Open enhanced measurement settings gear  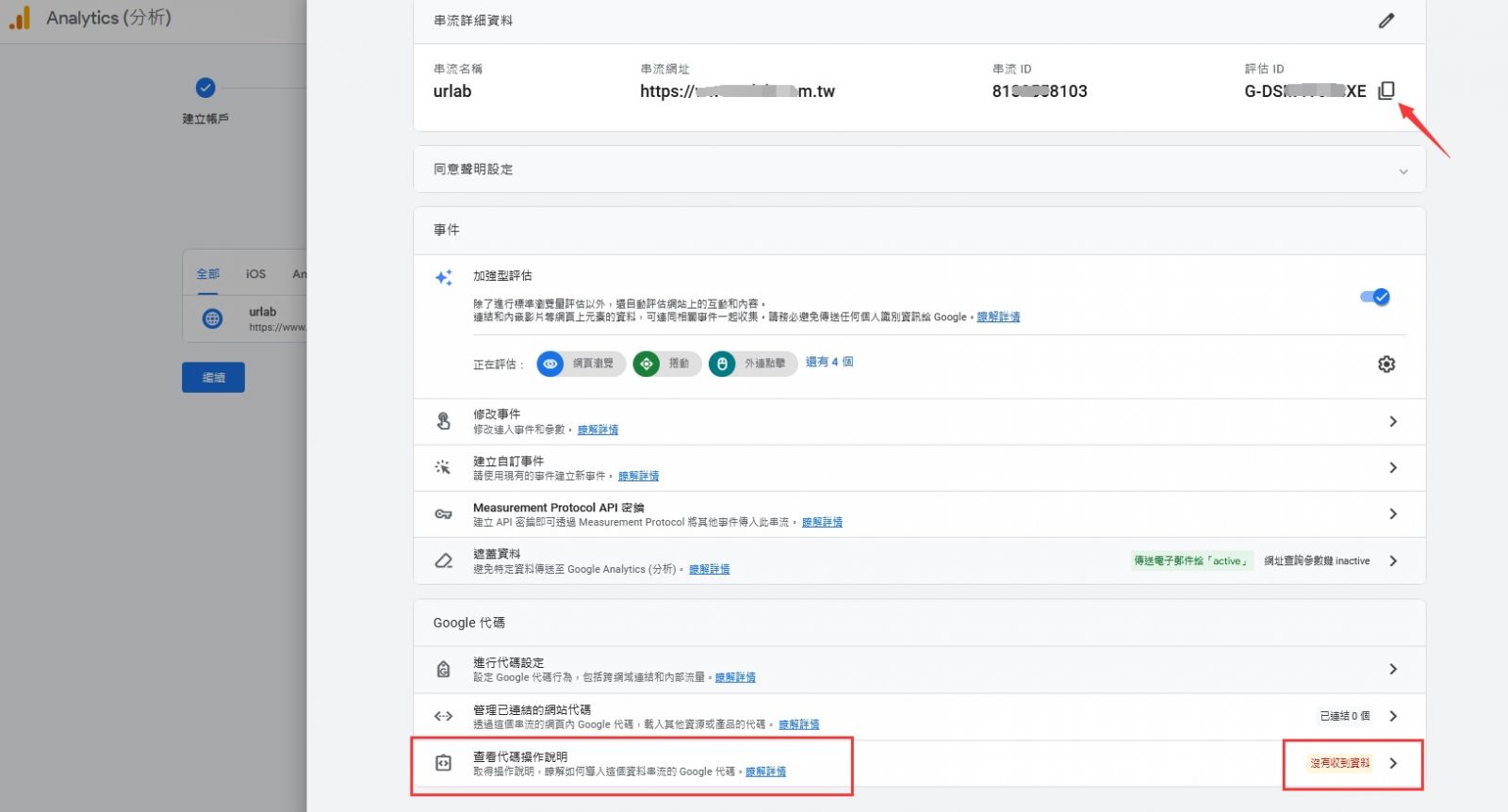(x=1385, y=364)
